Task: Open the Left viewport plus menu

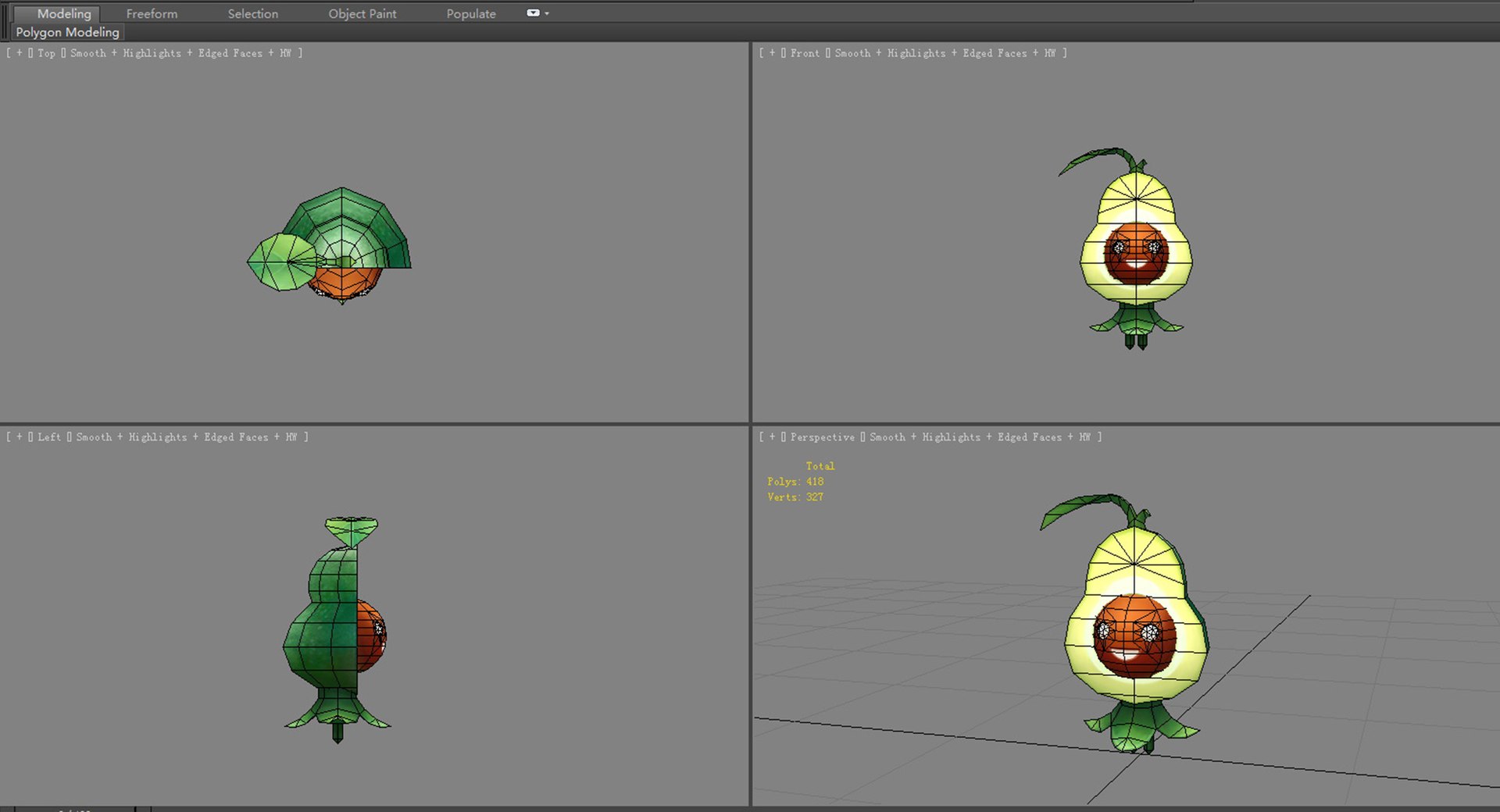Action: tap(20, 437)
